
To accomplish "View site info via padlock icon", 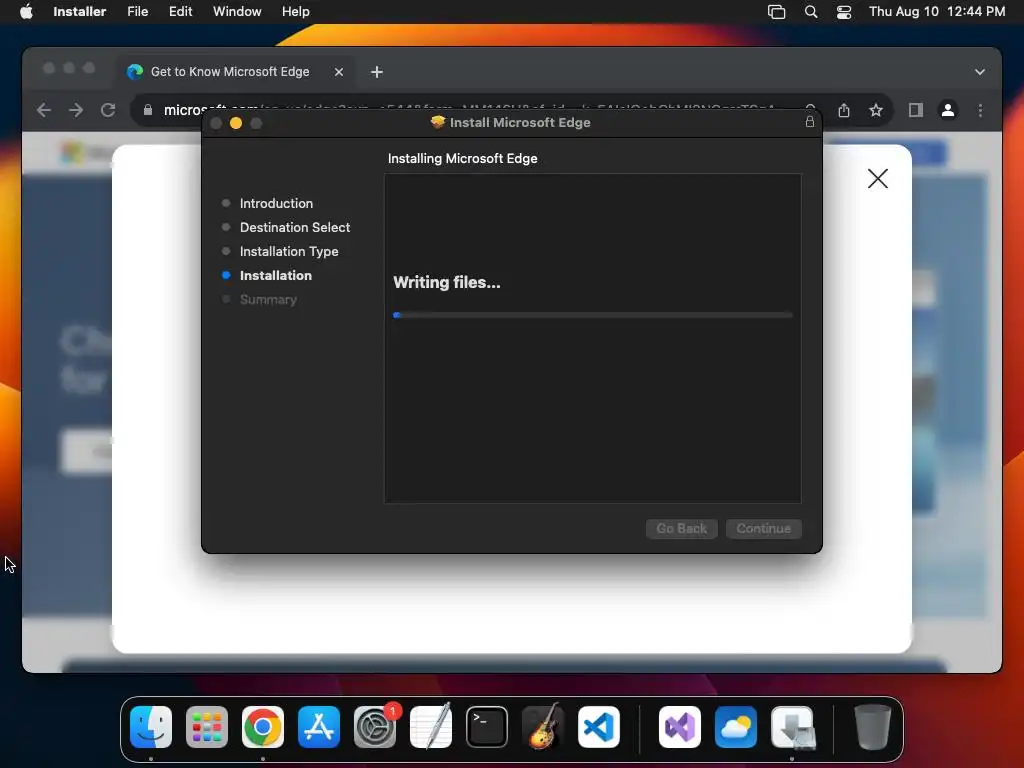I will tap(148, 110).
